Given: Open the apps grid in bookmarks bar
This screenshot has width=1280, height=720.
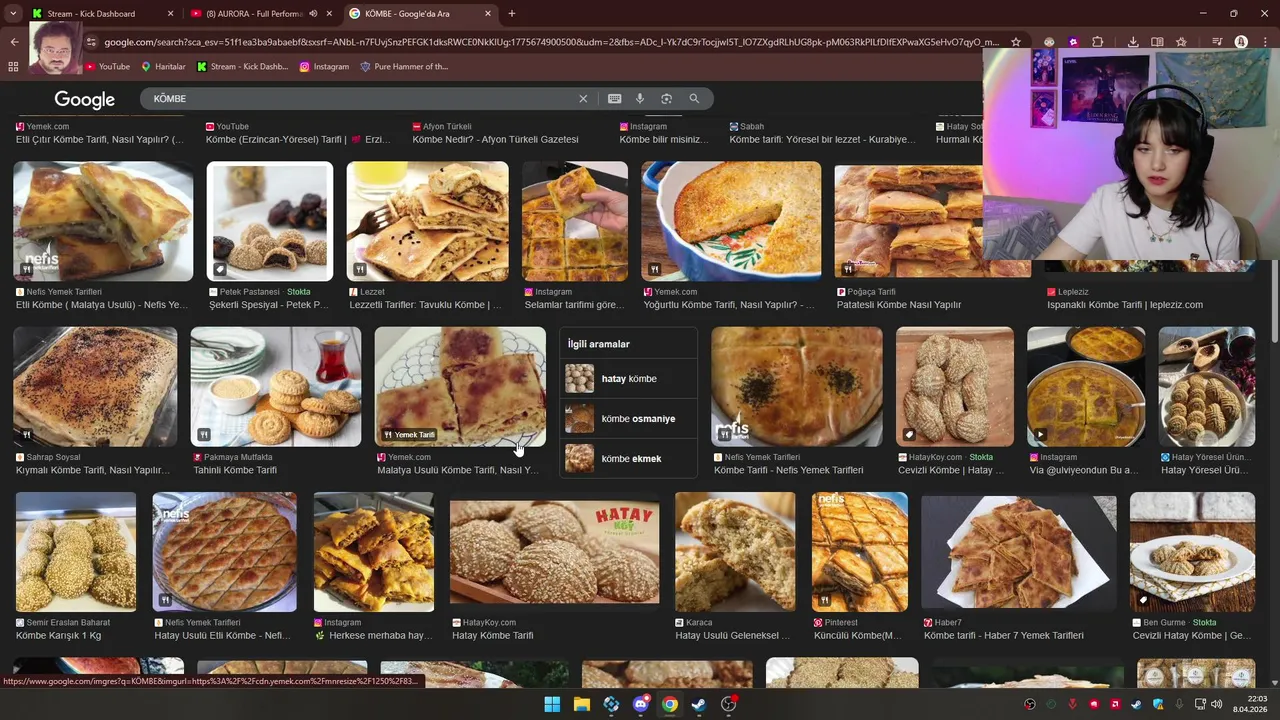Looking at the screenshot, I should (13, 67).
